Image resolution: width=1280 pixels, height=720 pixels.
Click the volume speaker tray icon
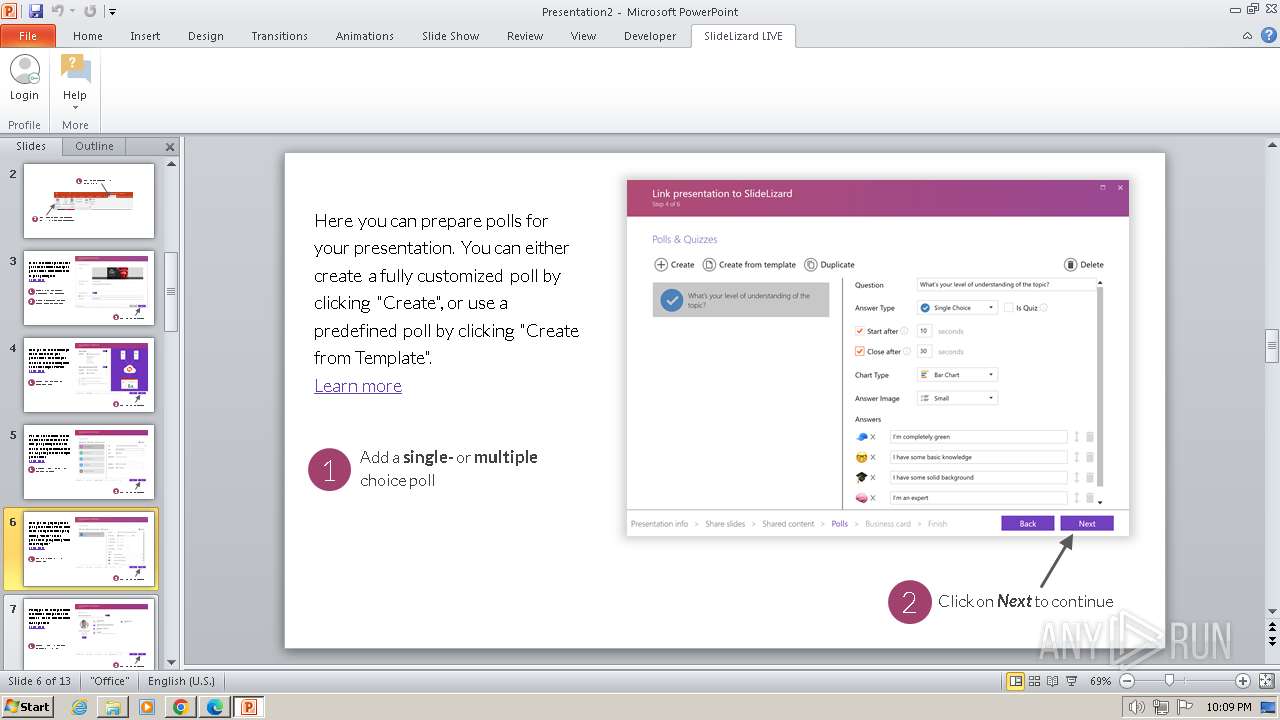point(1138,707)
